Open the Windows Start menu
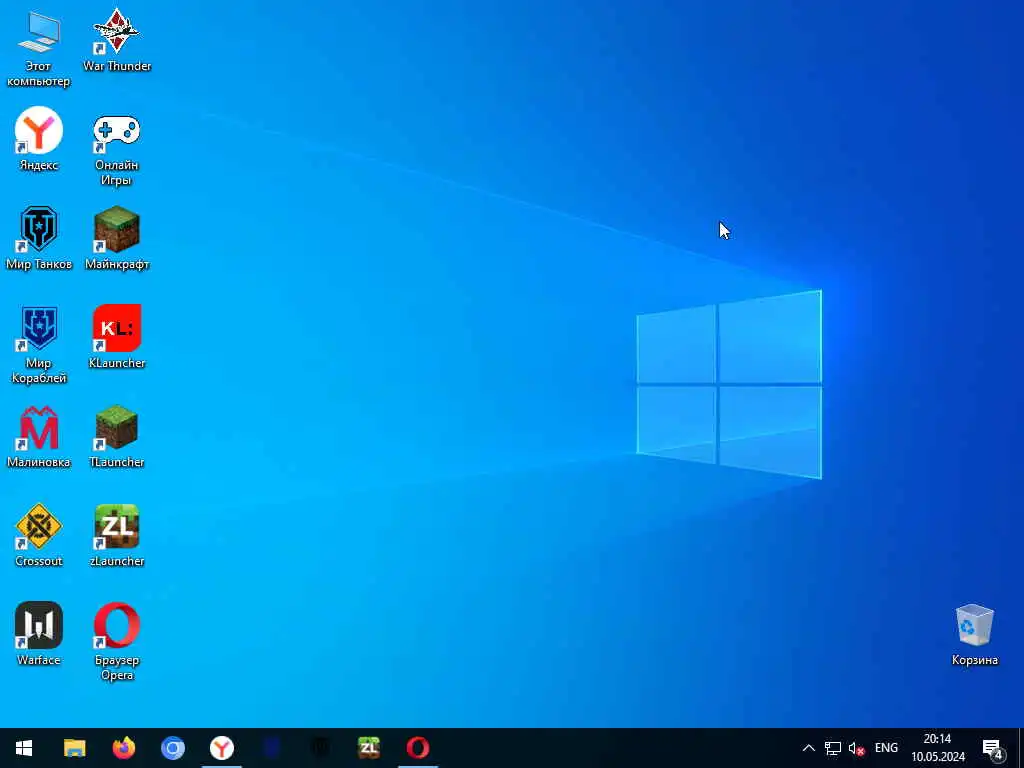1024x768 pixels. click(24, 748)
